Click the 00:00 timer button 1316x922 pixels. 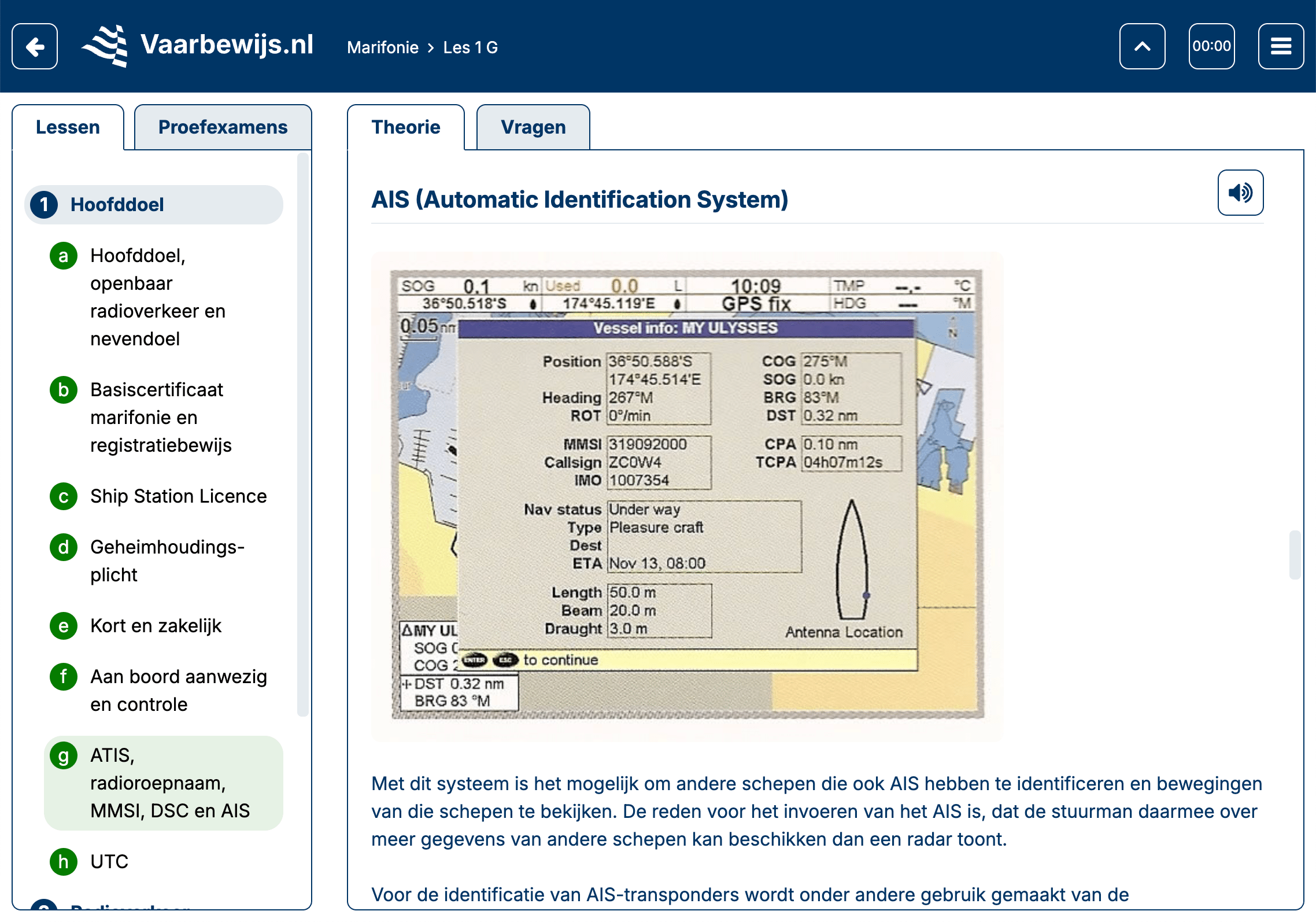click(x=1211, y=46)
